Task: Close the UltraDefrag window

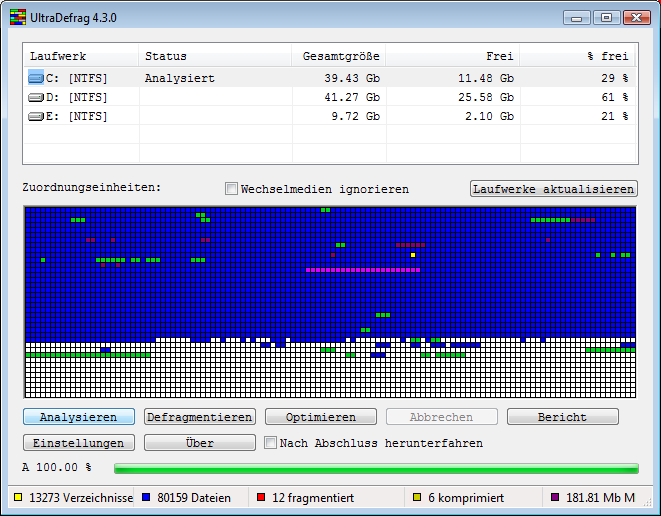Action: pos(637,18)
